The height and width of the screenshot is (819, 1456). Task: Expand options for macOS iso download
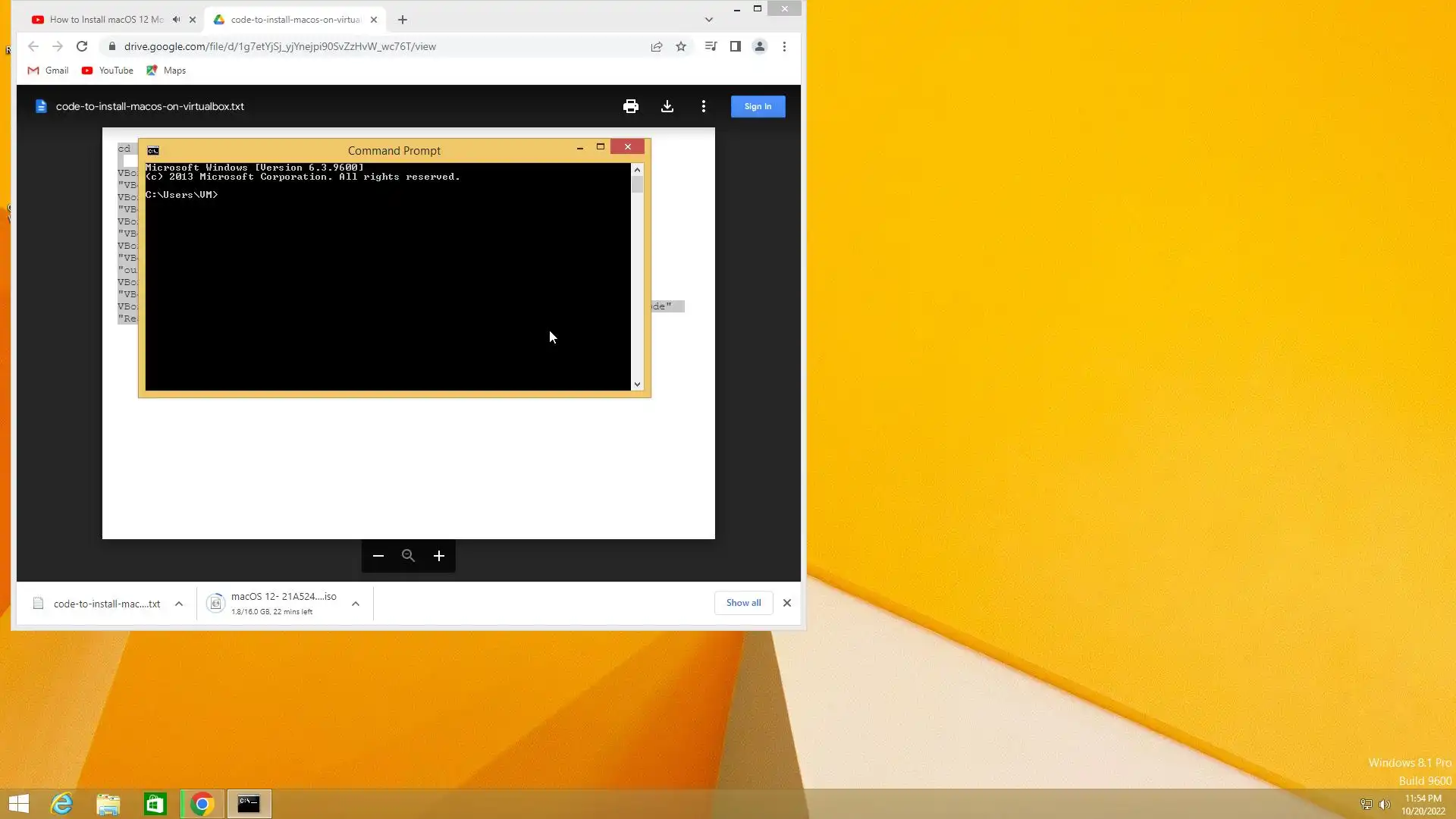coord(356,604)
